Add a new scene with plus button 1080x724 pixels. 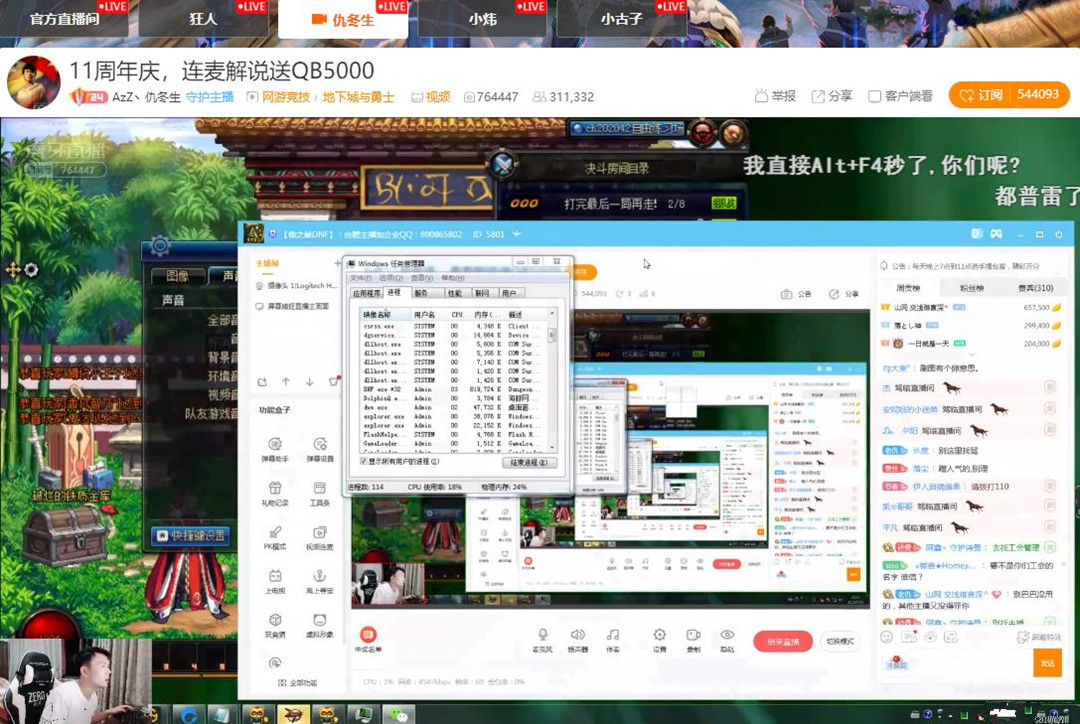point(337,263)
